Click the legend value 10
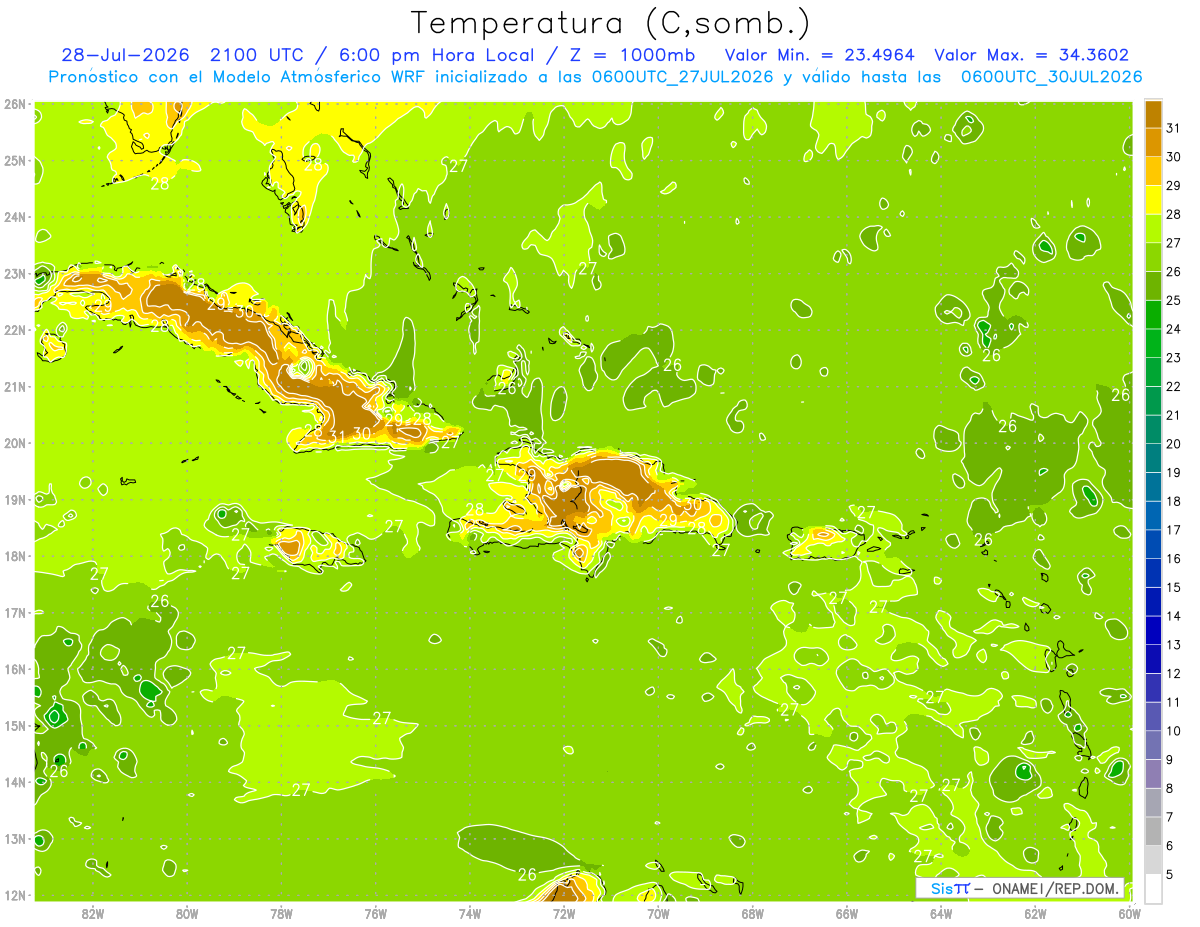The width and height of the screenshot is (1200, 927). pyautogui.click(x=1173, y=731)
